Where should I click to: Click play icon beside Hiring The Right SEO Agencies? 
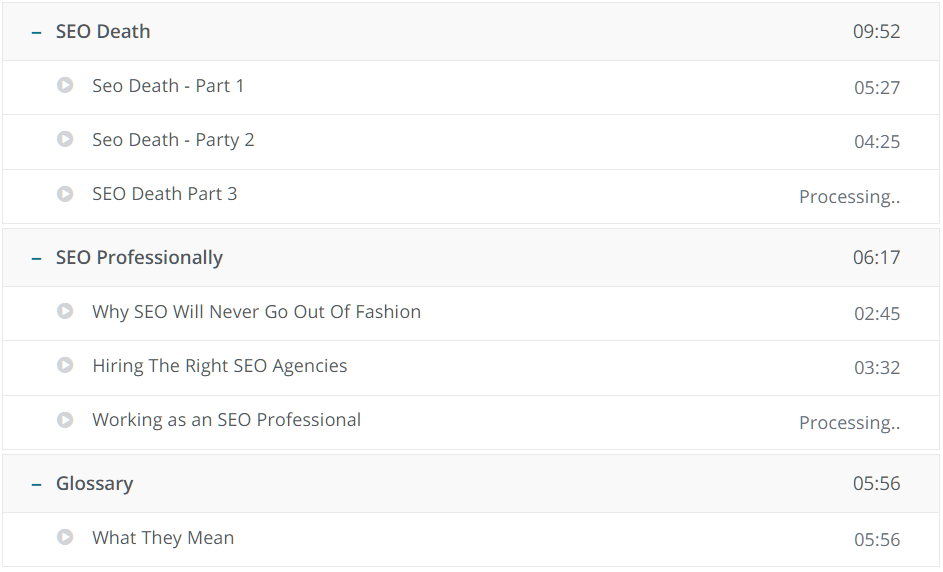pos(65,365)
